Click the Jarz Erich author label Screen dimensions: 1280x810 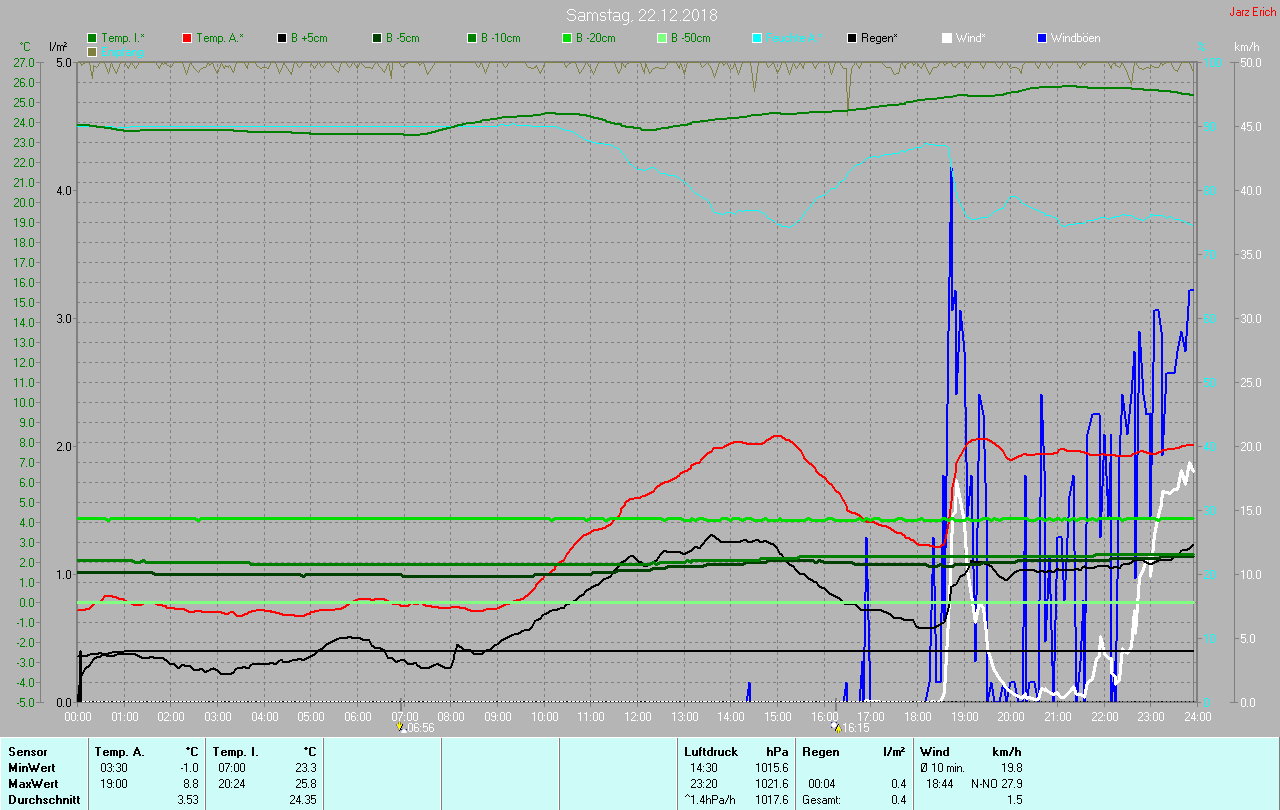tap(1252, 12)
